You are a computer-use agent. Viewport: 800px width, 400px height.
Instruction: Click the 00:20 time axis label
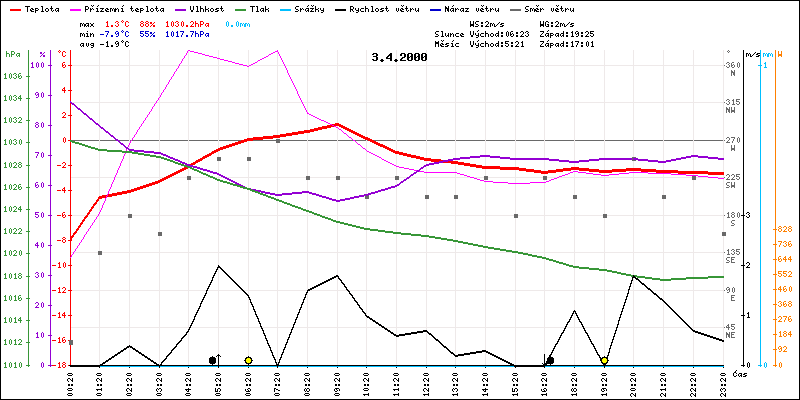[71, 381]
